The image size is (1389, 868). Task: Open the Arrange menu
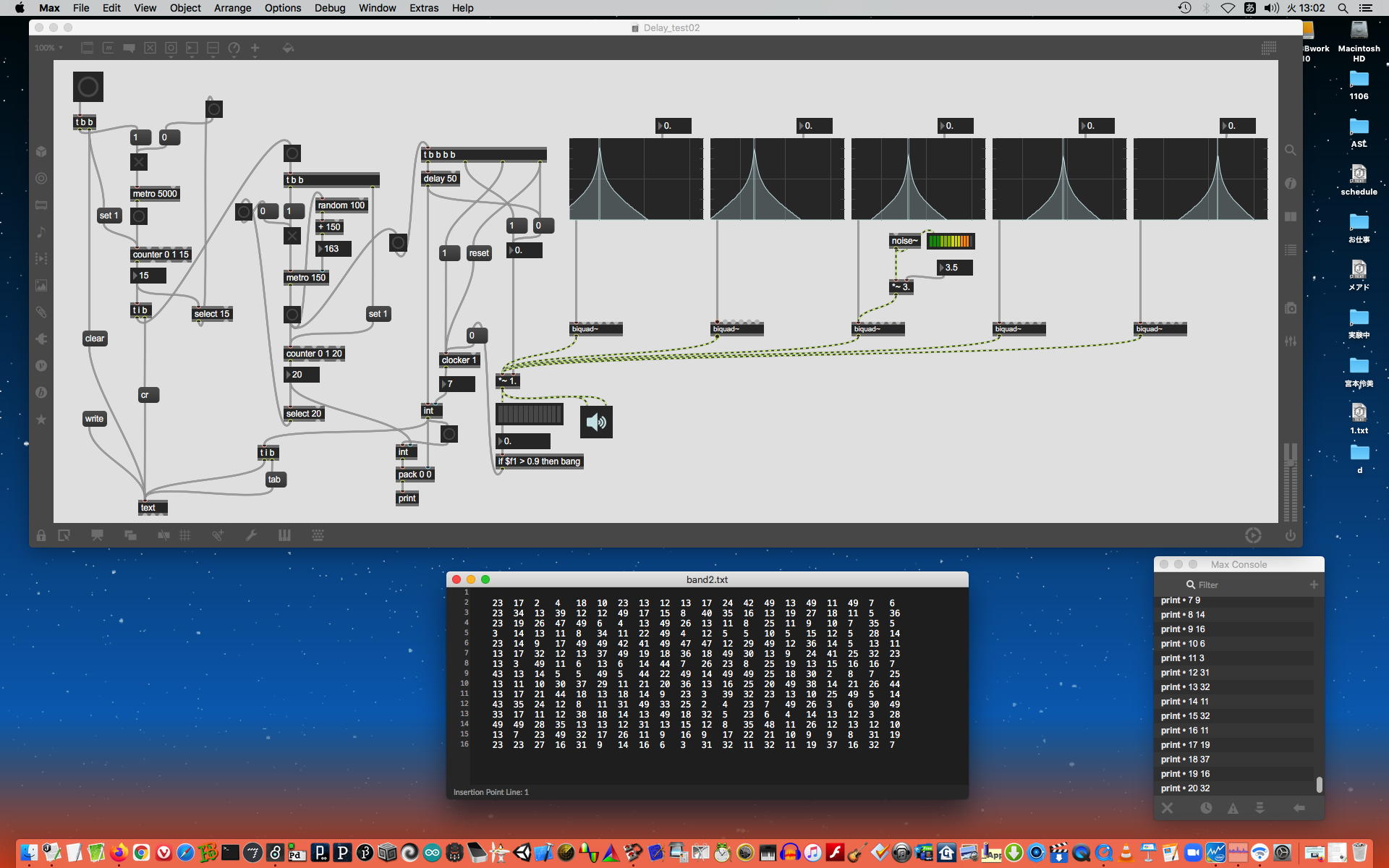[232, 8]
